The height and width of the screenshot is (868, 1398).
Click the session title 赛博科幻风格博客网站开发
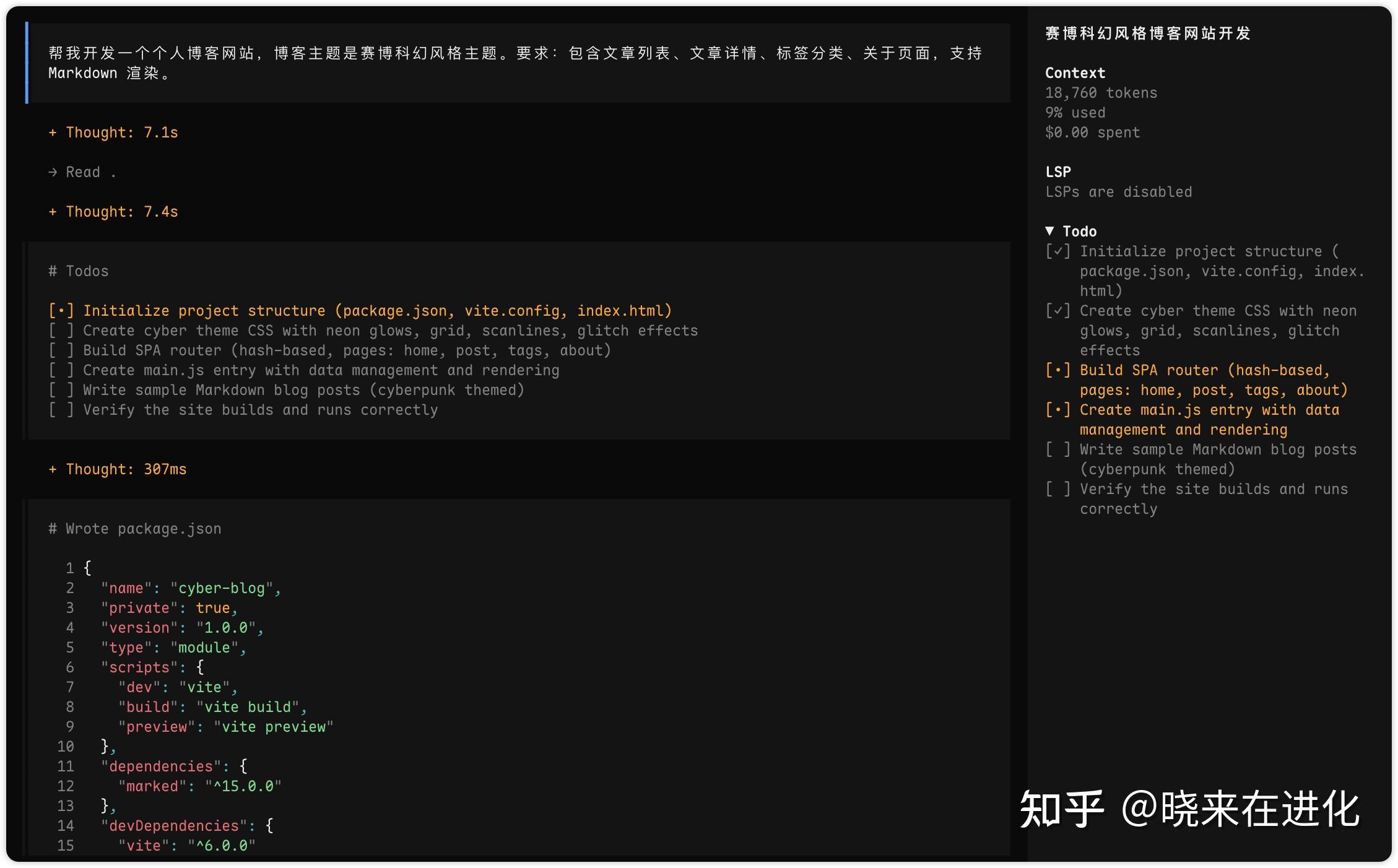point(1148,33)
